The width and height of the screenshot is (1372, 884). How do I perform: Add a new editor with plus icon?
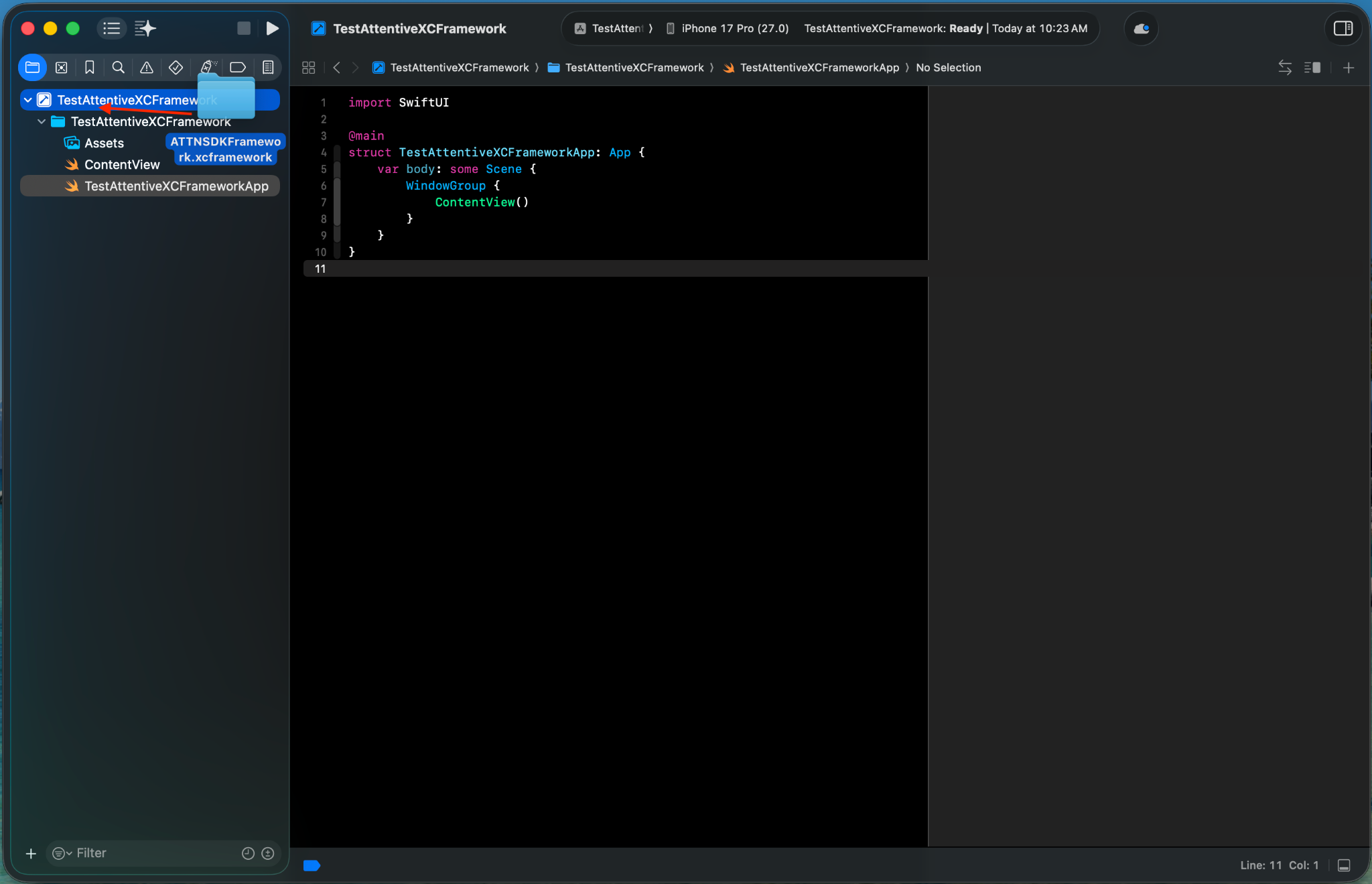(x=1349, y=68)
